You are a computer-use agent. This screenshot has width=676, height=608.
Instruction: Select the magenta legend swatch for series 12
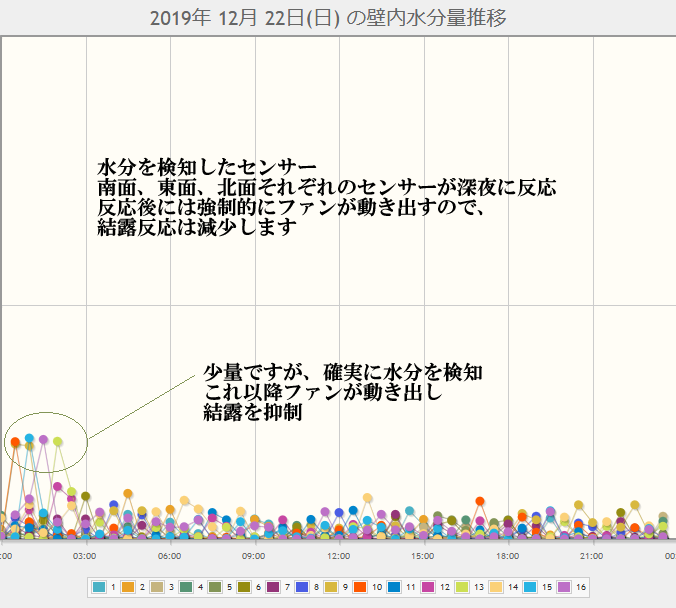pyautogui.click(x=428, y=587)
